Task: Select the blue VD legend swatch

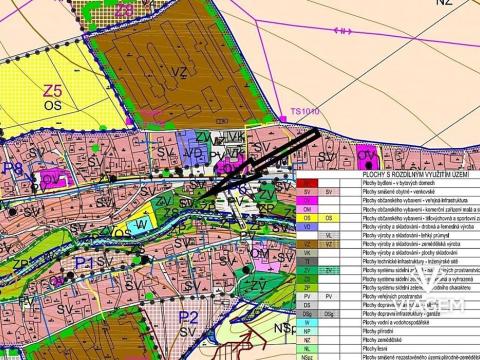Action: click(x=307, y=227)
